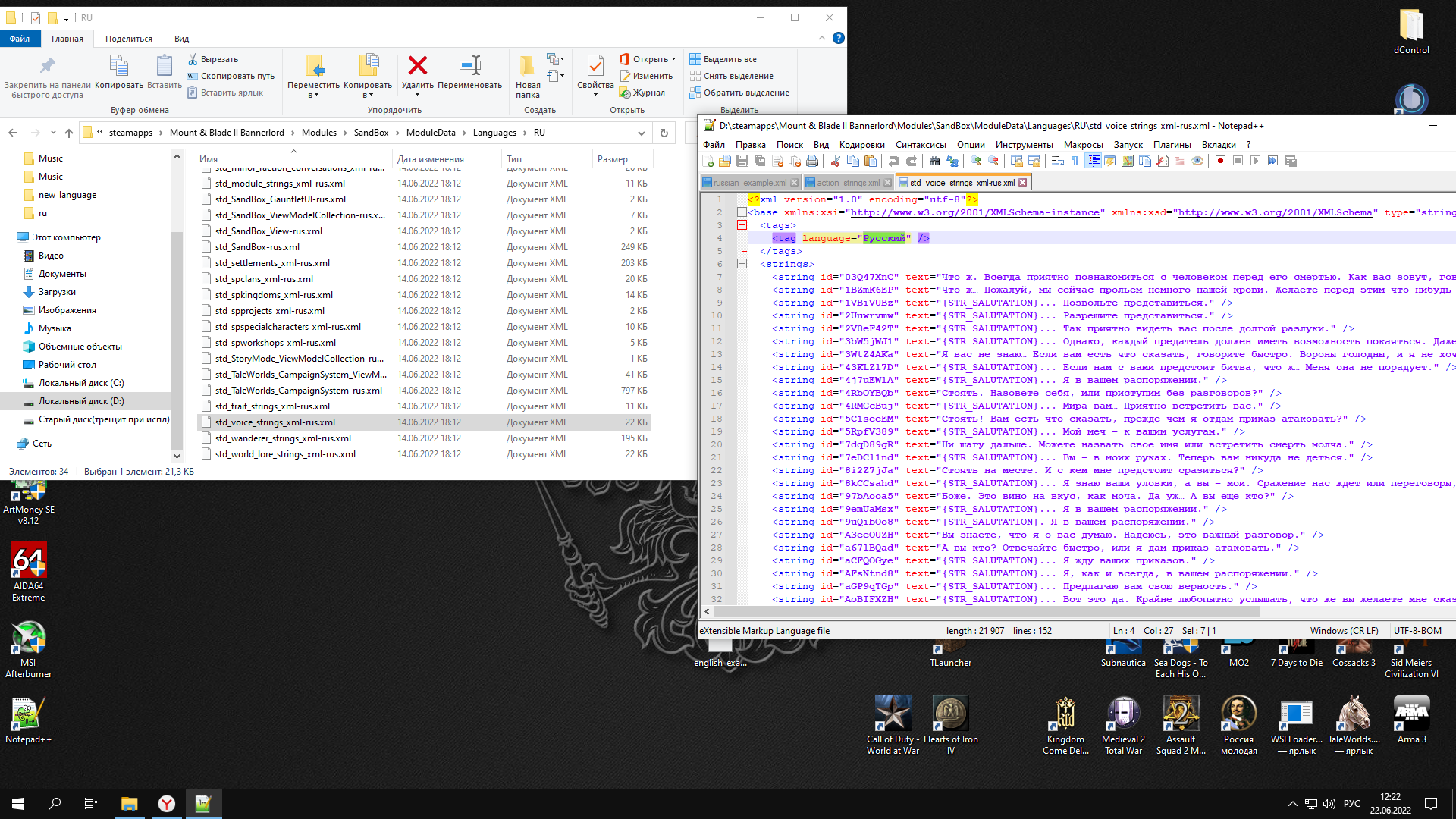
Task: Zoom in using the magnifier plus icon
Action: [976, 161]
